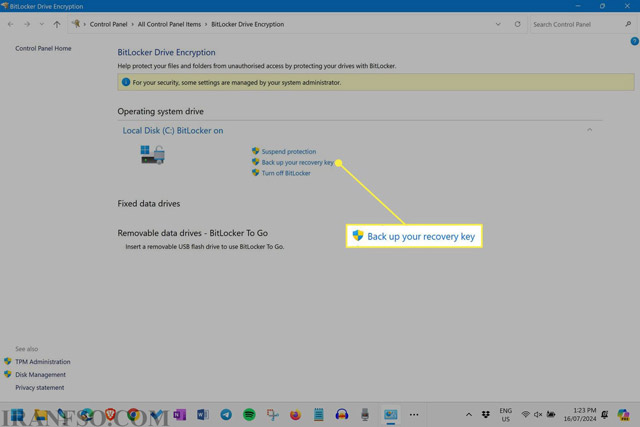Image resolution: width=640 pixels, height=427 pixels.
Task: Open Disk Management link
Action: point(40,375)
